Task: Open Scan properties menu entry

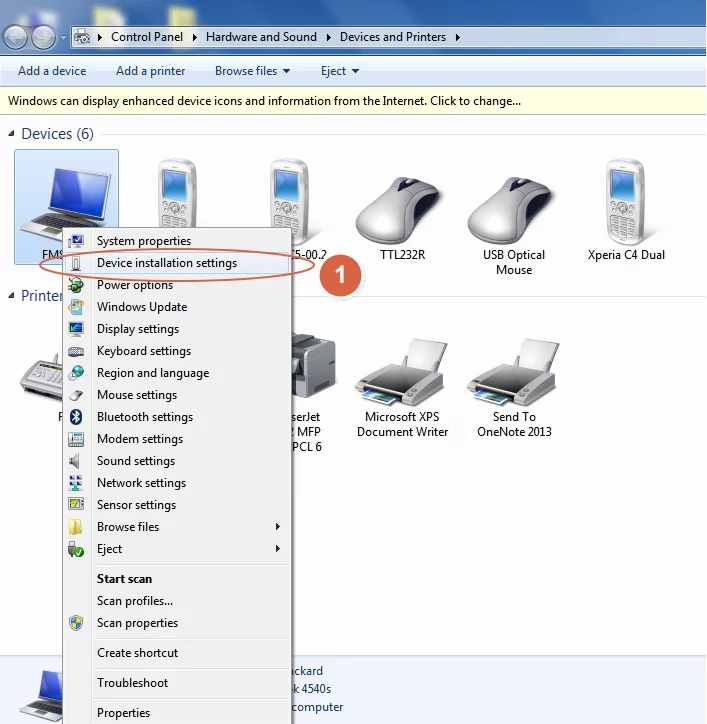Action: [176, 623]
